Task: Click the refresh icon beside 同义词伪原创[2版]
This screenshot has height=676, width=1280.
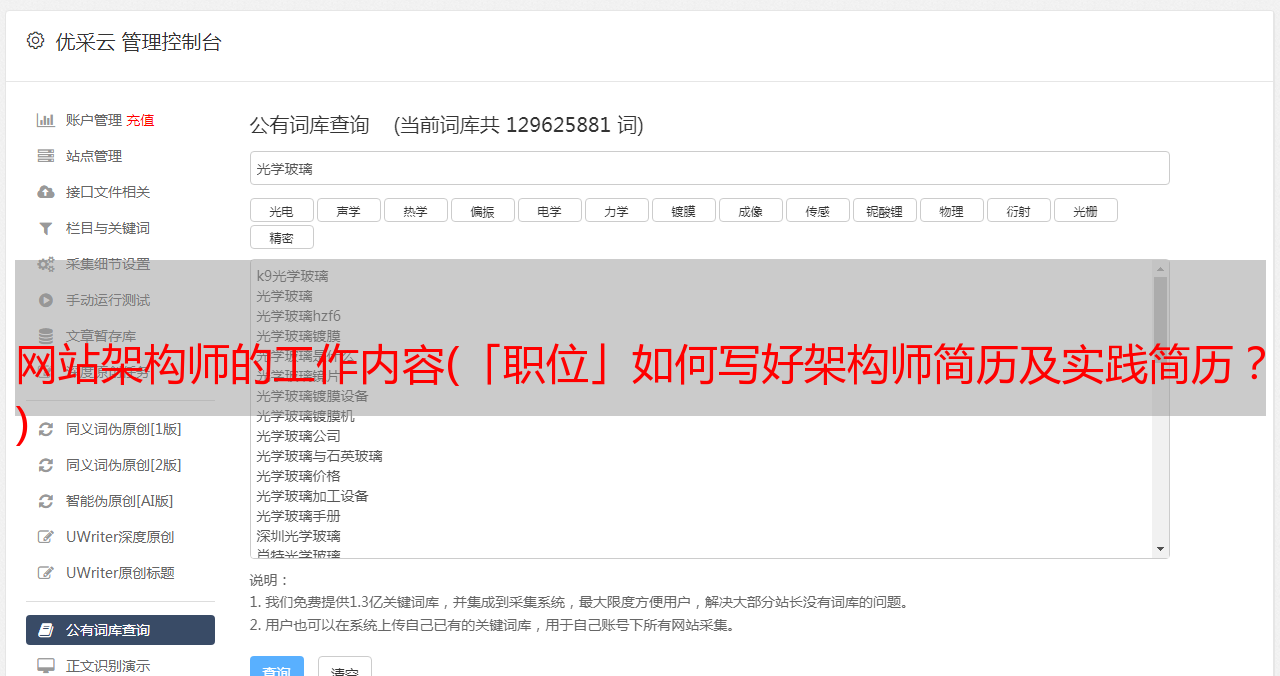Action: click(x=46, y=465)
